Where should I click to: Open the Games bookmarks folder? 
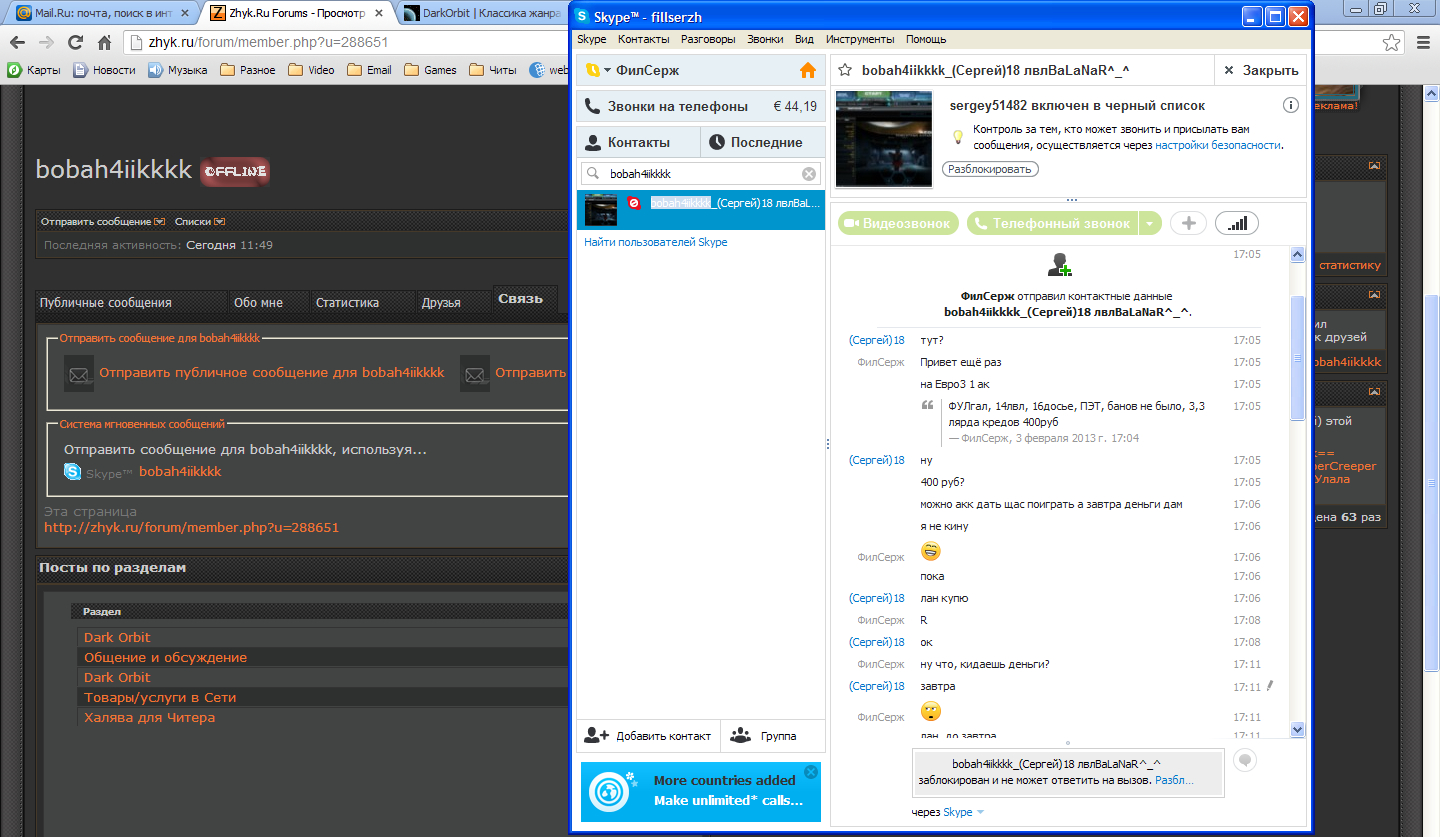click(430, 70)
